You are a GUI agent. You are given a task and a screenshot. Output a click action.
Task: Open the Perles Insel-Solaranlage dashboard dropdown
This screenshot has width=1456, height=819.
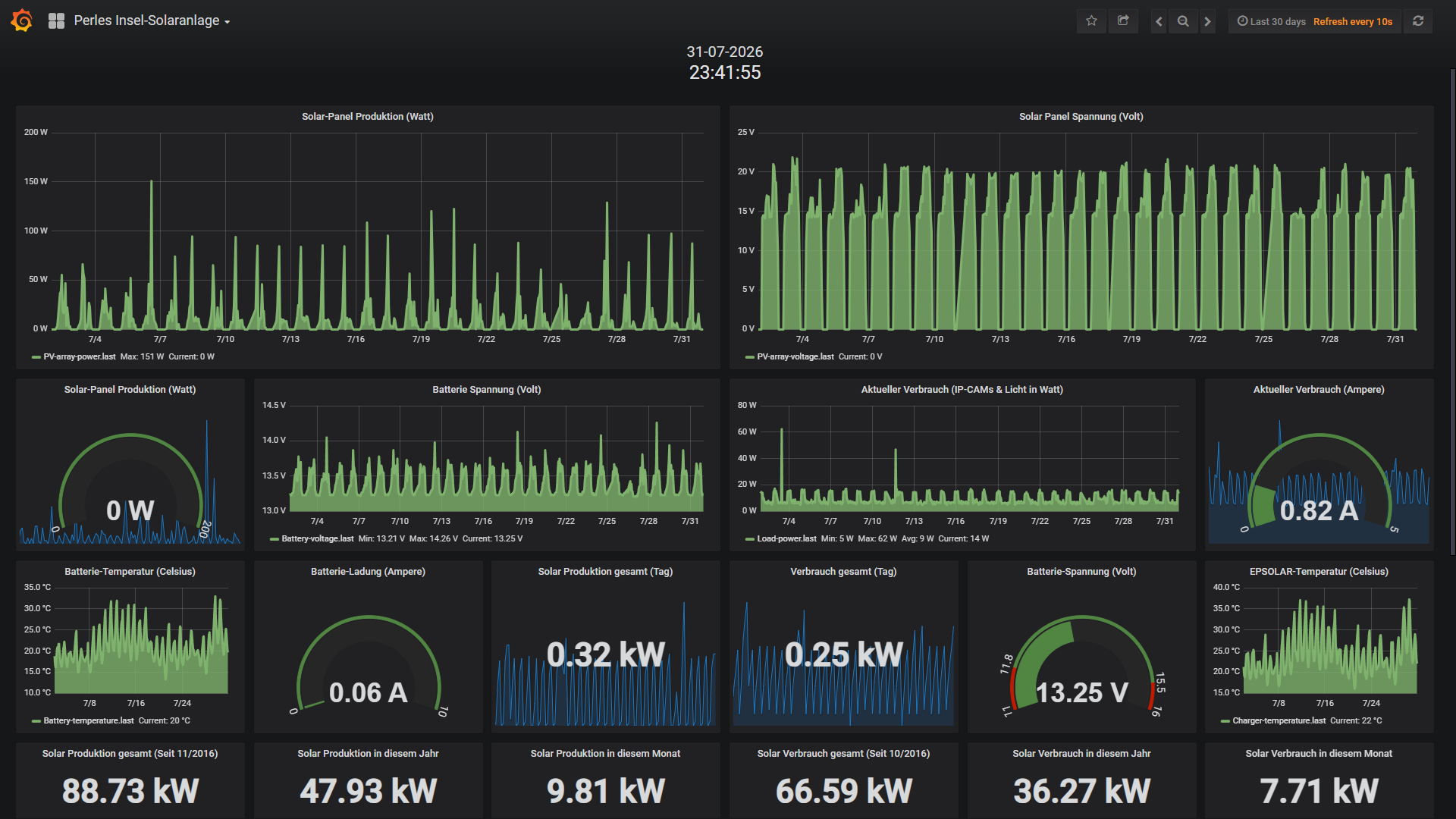[152, 20]
